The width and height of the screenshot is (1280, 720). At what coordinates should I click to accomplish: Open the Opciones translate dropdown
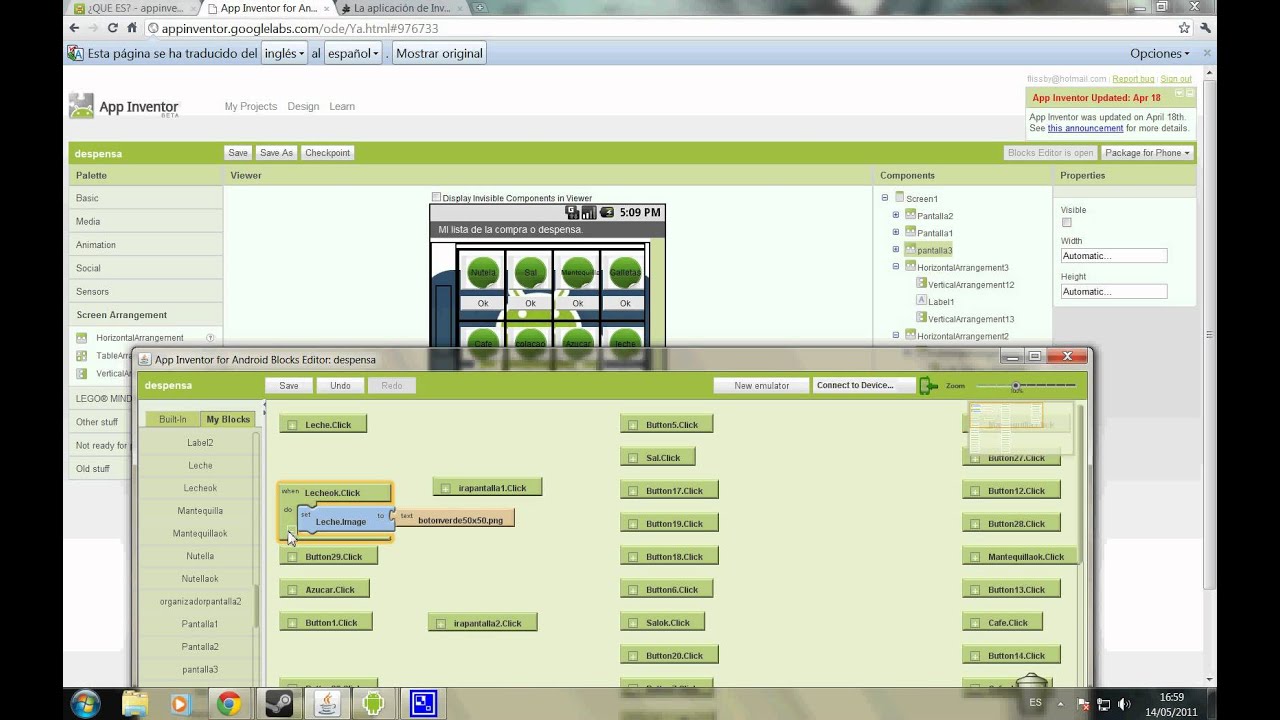1160,54
